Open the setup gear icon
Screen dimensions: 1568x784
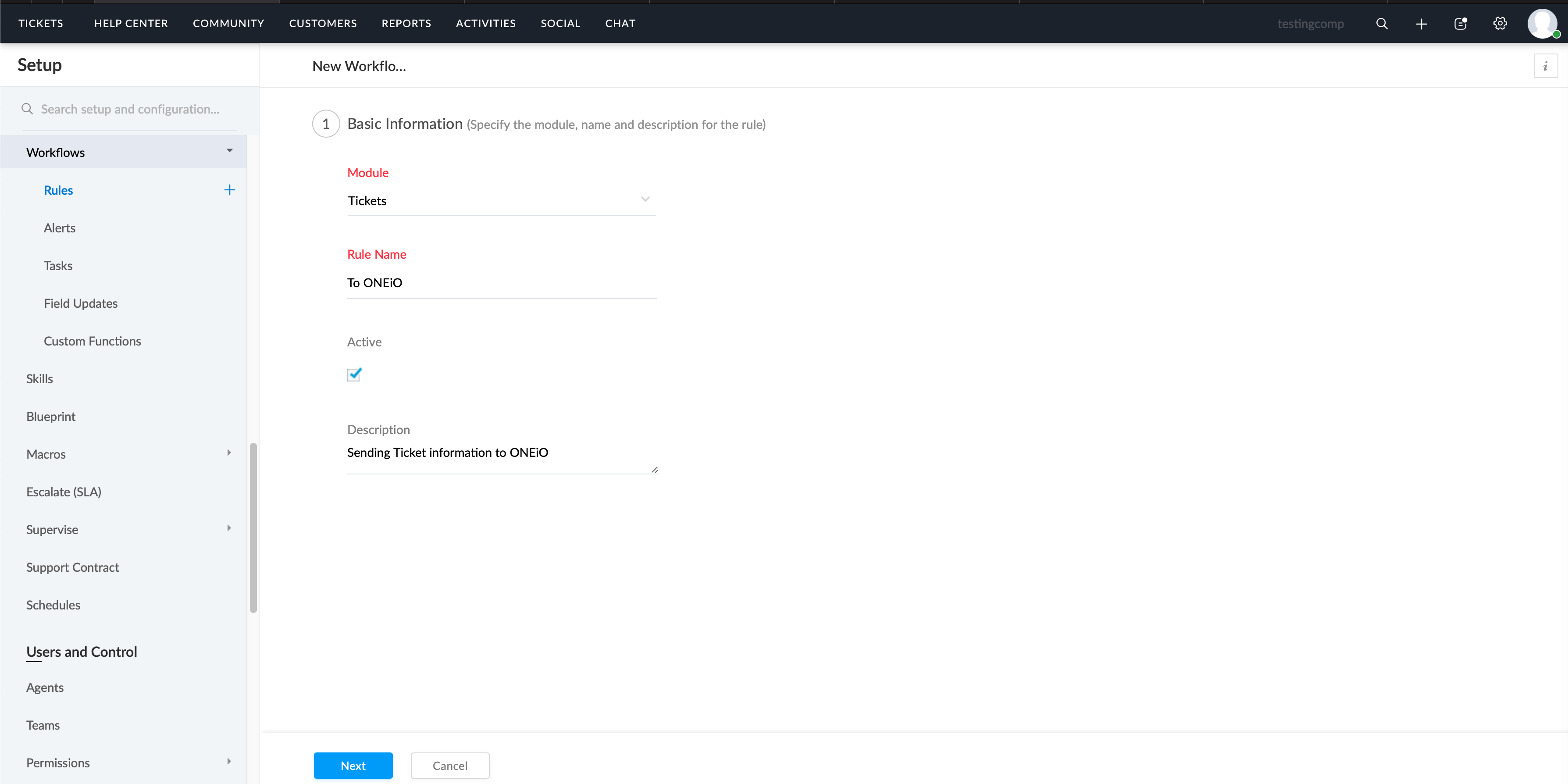point(1500,24)
